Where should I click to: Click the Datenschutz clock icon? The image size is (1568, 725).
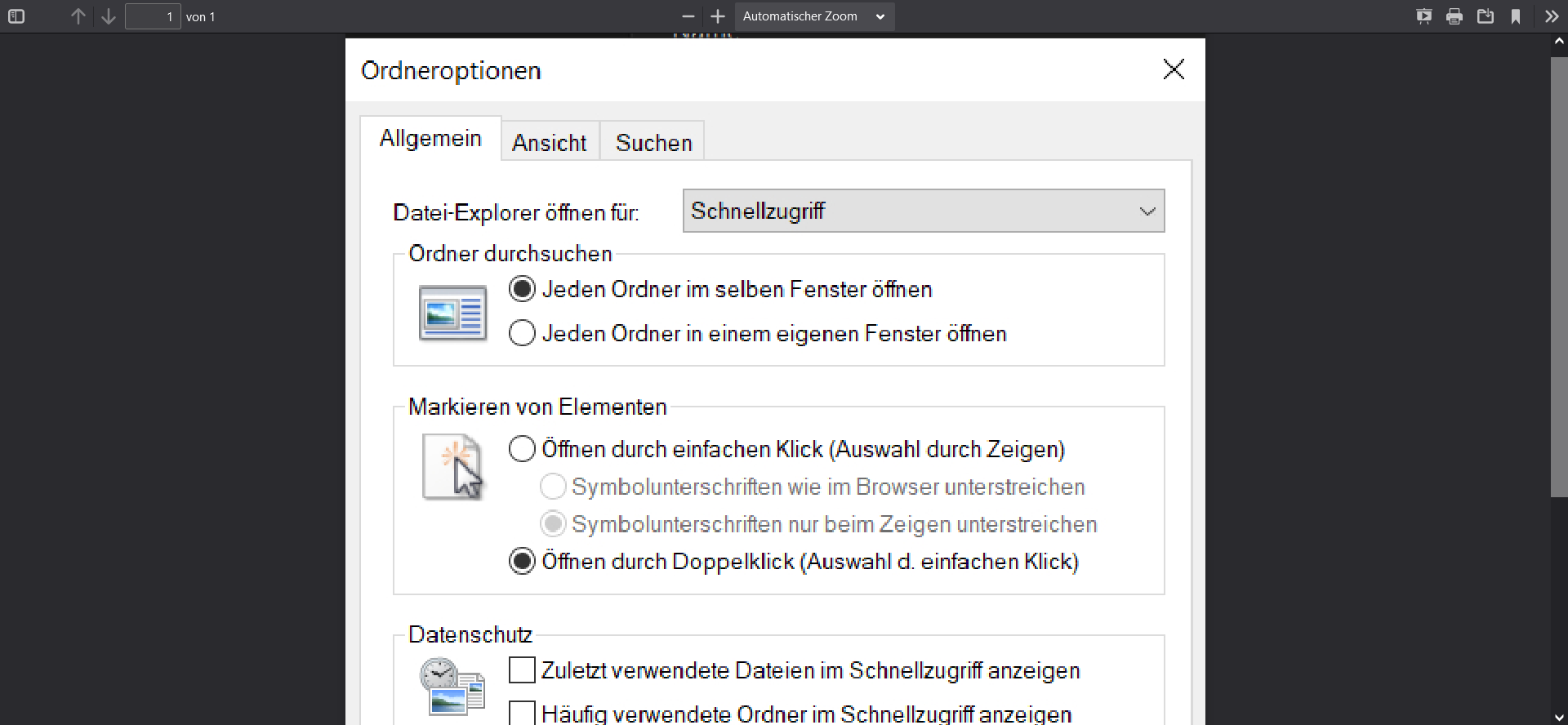tap(452, 687)
